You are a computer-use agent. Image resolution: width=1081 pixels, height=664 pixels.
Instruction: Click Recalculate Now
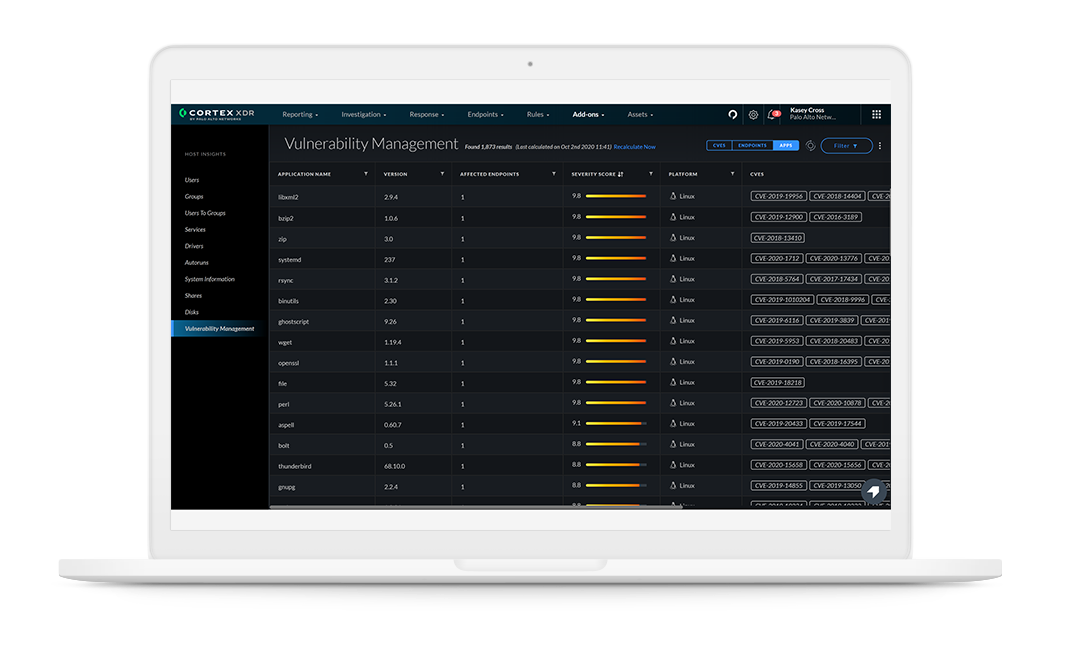[634, 146]
